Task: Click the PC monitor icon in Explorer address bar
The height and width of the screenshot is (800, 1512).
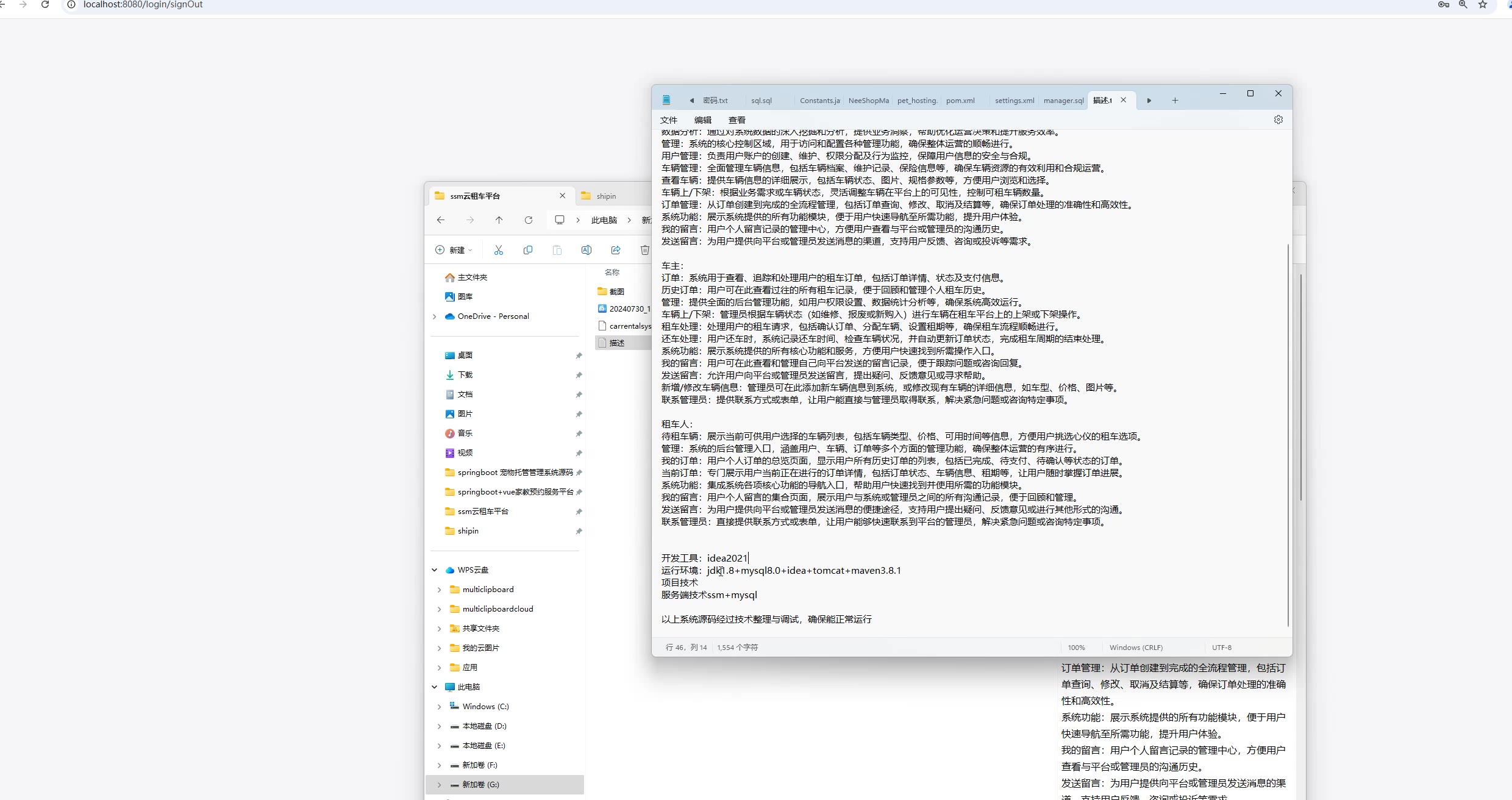Action: [560, 220]
